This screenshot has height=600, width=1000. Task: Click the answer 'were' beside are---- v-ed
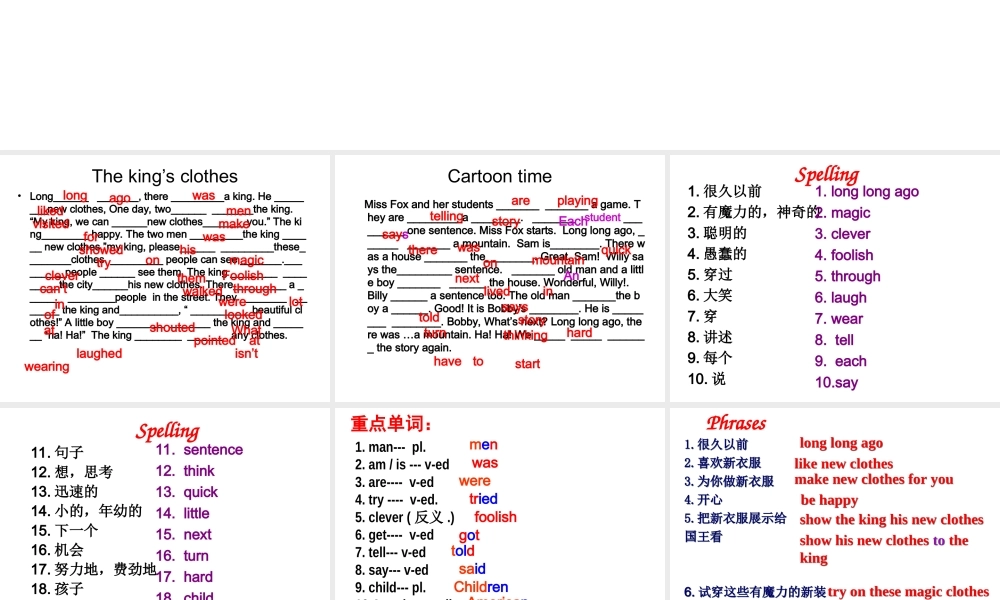click(474, 481)
